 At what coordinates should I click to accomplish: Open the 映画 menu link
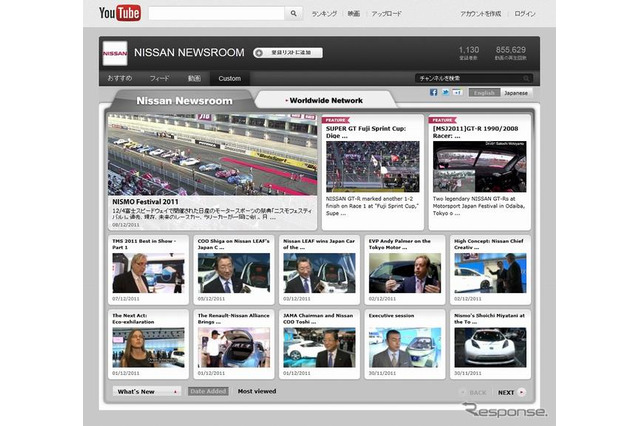pos(354,13)
